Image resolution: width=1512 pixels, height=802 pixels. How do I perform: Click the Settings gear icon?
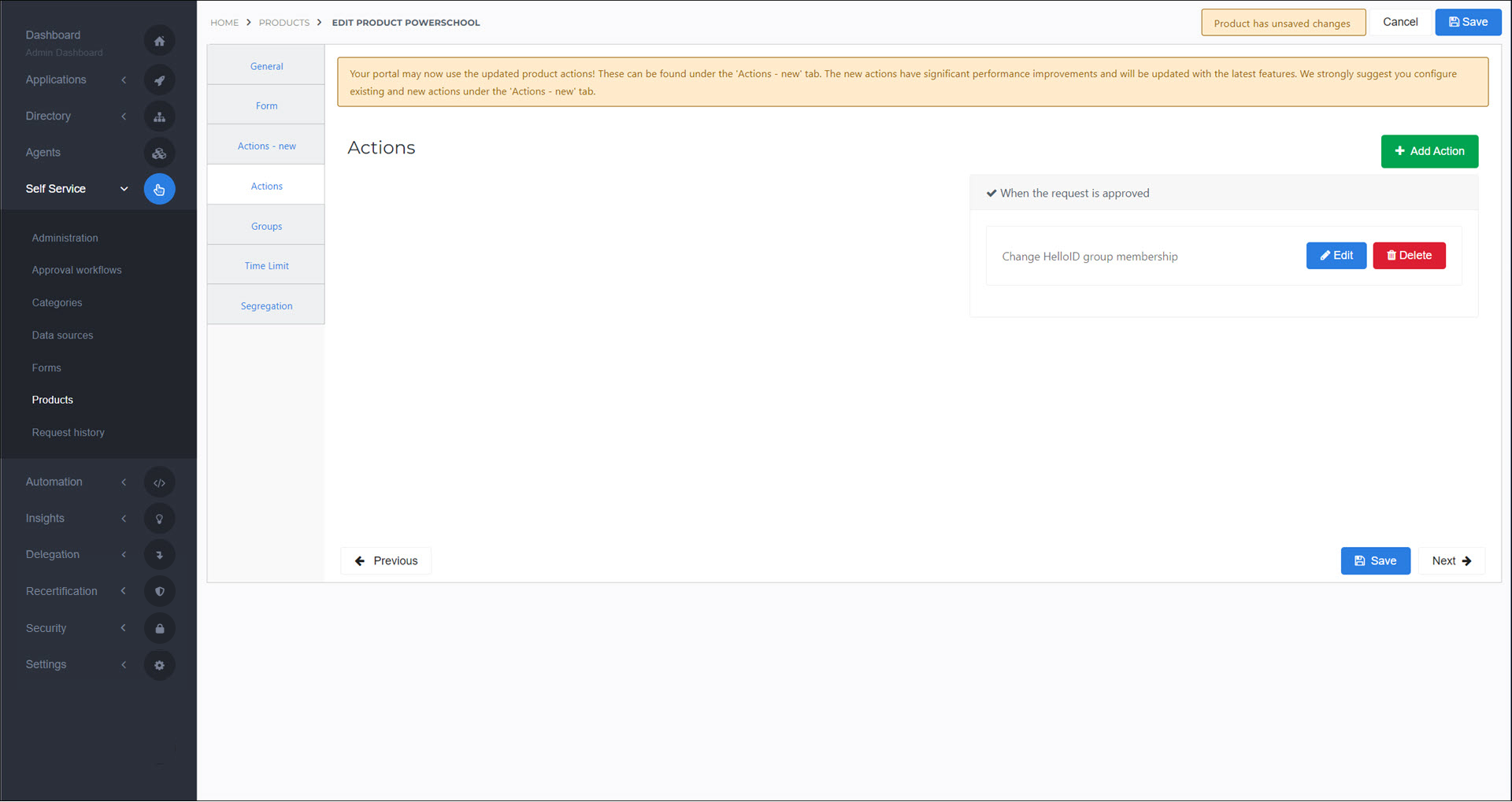(x=160, y=665)
